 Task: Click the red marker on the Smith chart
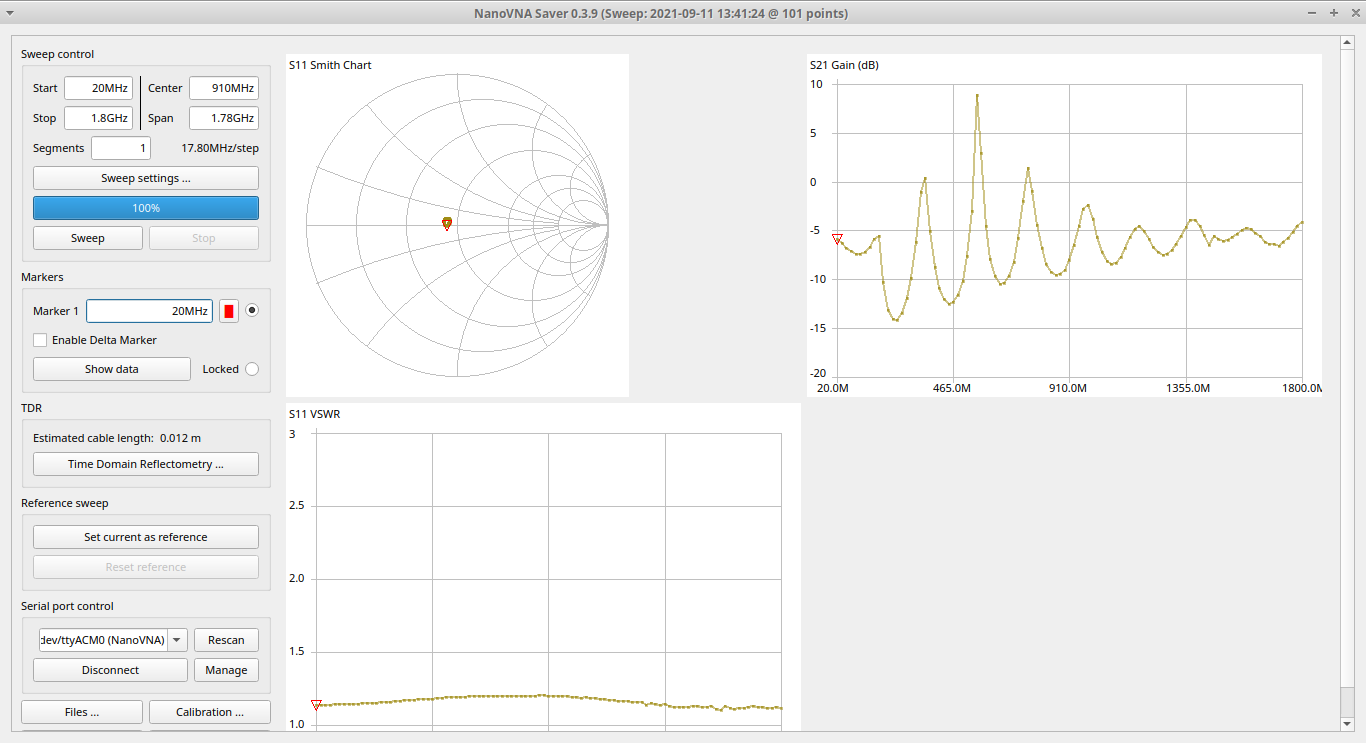tap(447, 223)
